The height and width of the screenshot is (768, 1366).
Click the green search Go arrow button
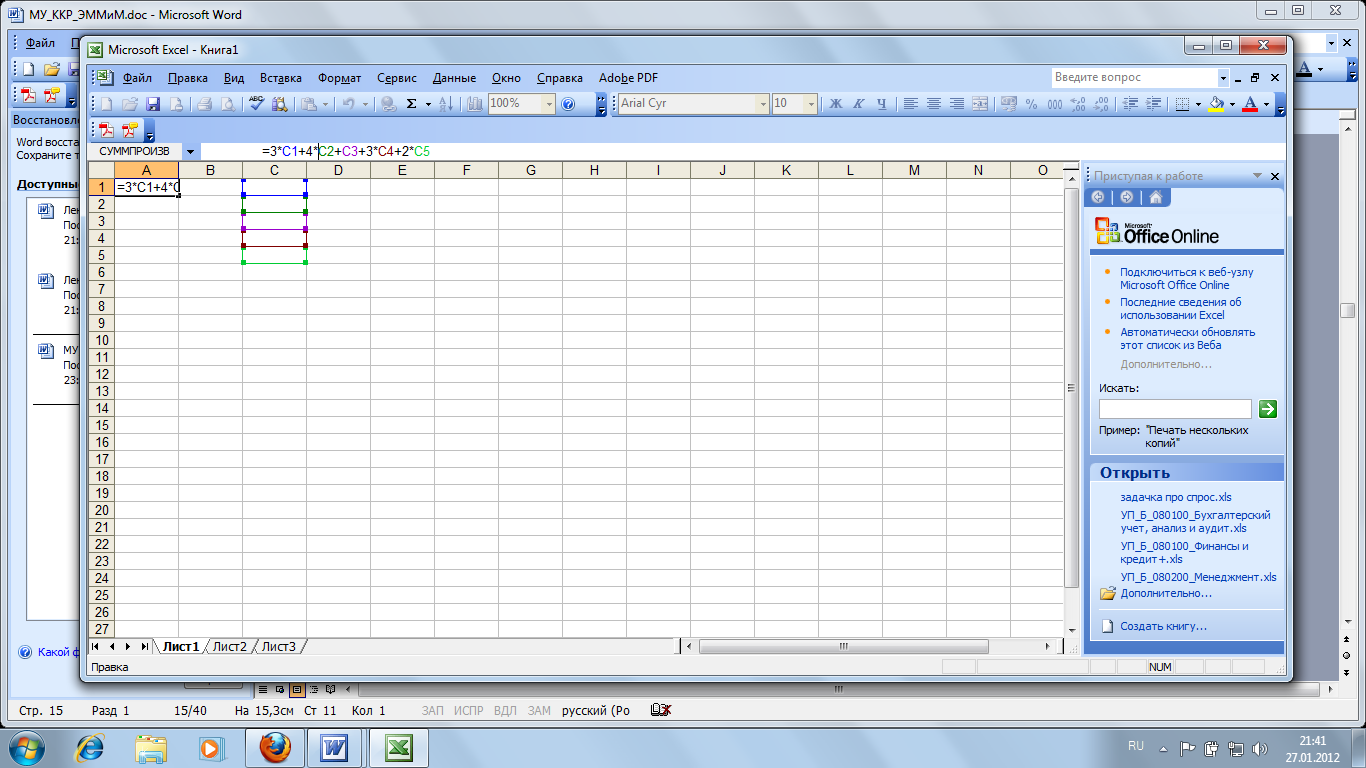1268,408
